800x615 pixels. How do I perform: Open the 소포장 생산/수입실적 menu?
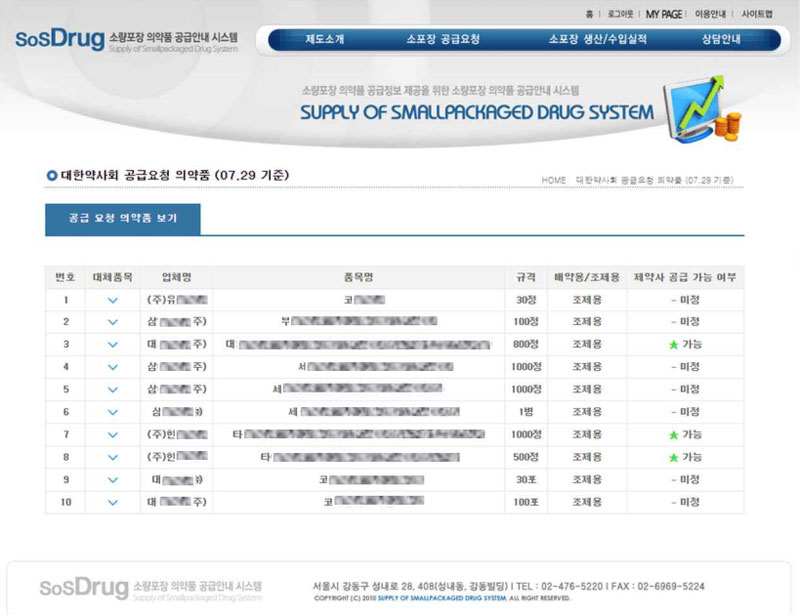click(597, 39)
